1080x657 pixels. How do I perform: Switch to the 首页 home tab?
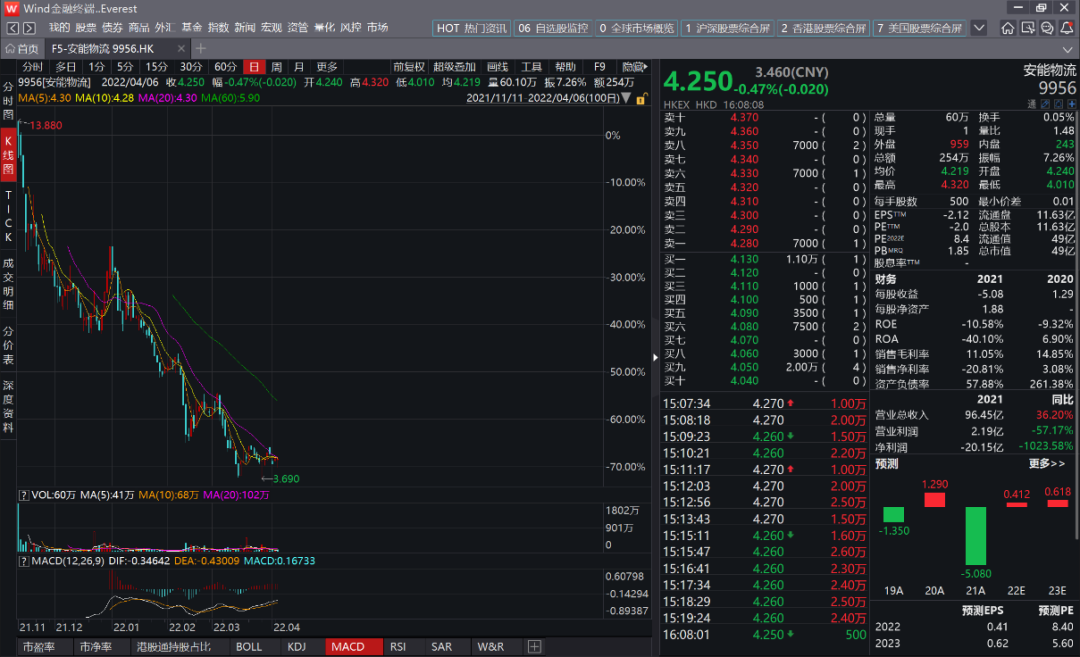point(22,49)
